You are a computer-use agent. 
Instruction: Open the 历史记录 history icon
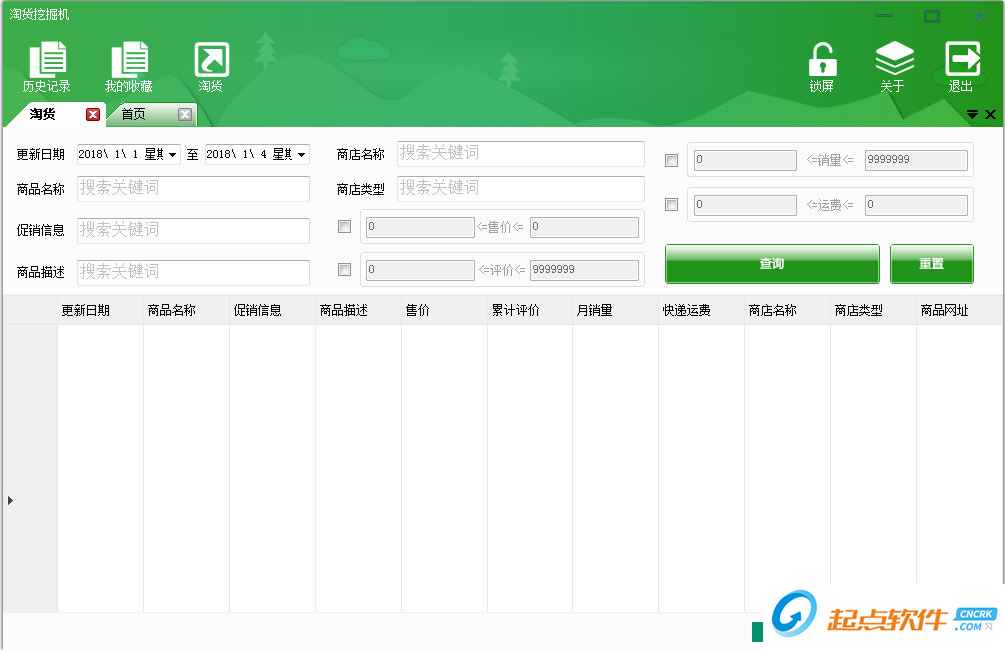click(x=47, y=67)
